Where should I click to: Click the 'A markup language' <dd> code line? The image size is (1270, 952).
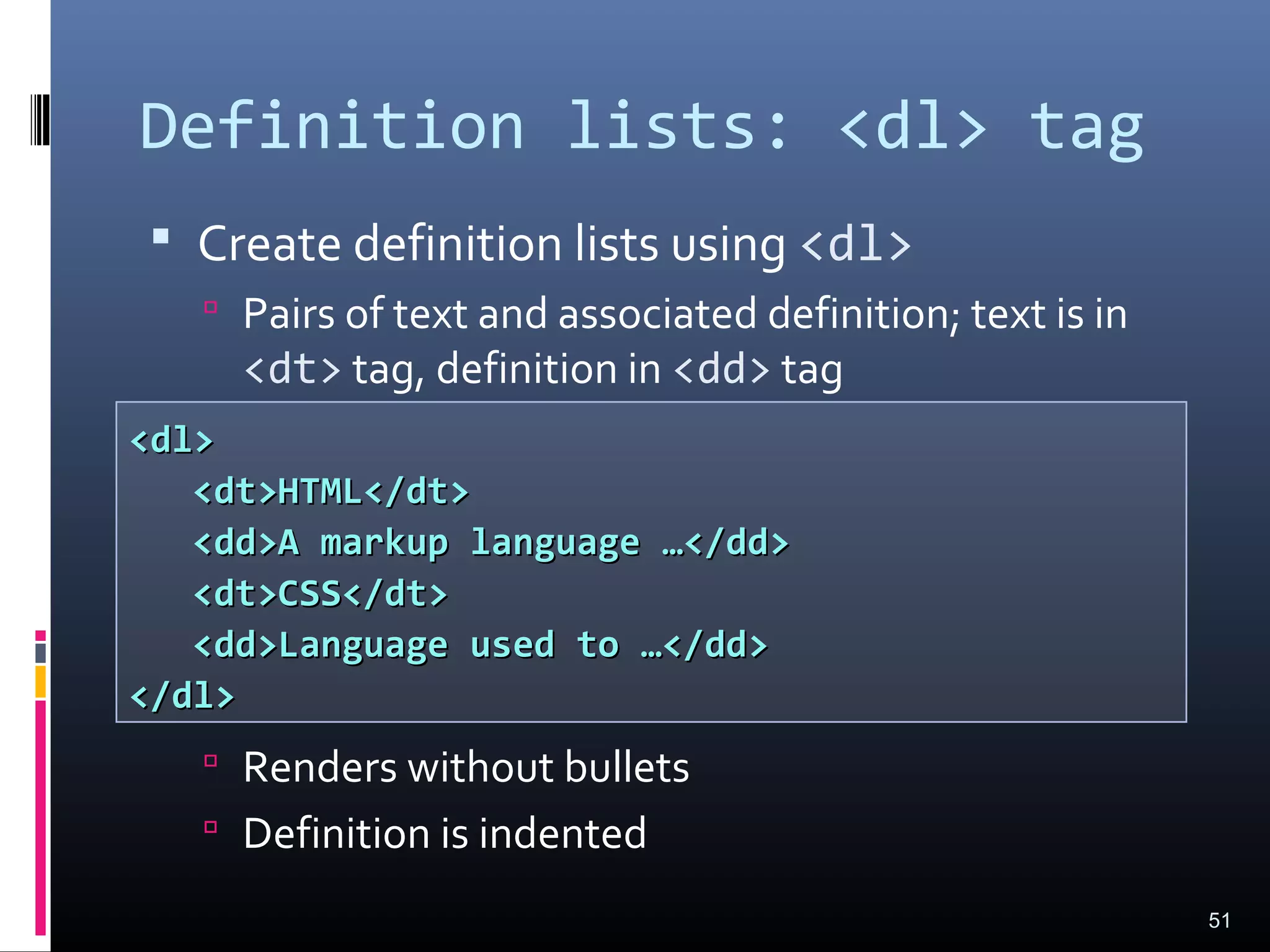(x=491, y=544)
